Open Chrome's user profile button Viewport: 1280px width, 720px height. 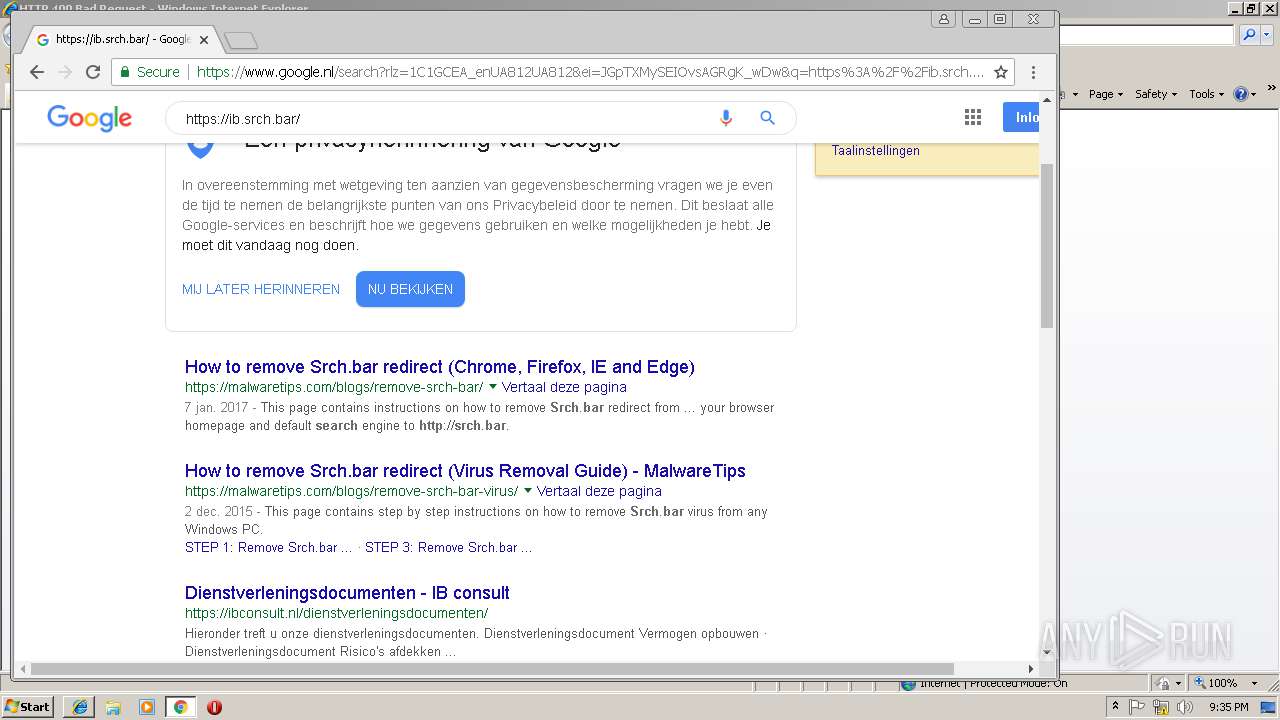944,19
